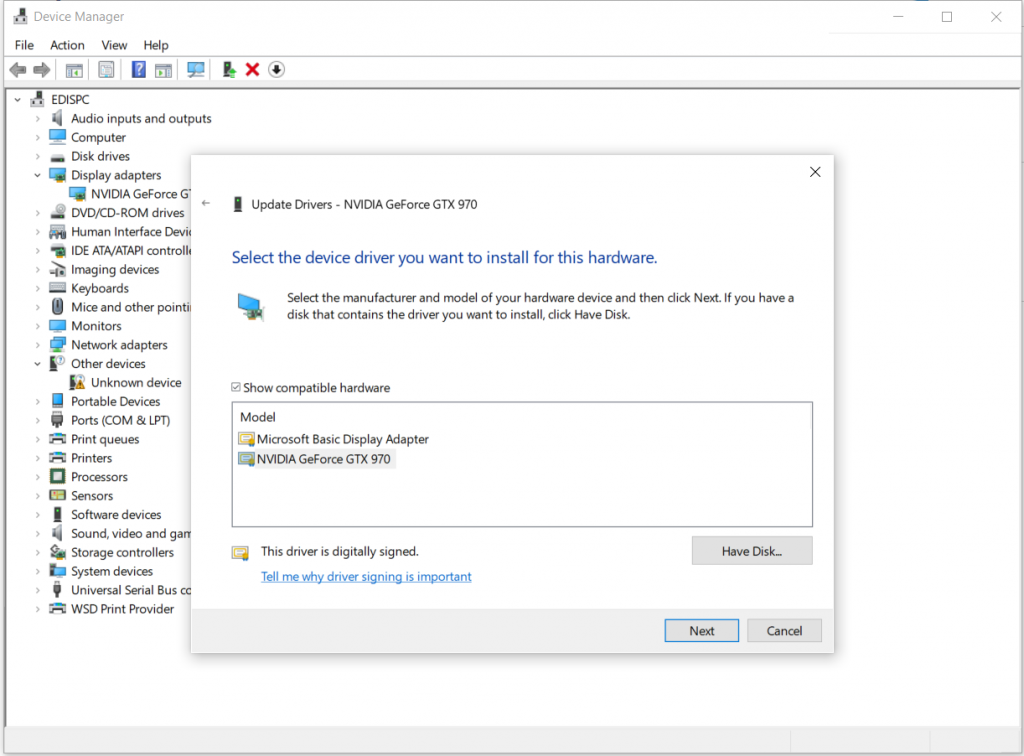Click the Processors category icon
This screenshot has width=1024, height=756.
click(x=57, y=477)
